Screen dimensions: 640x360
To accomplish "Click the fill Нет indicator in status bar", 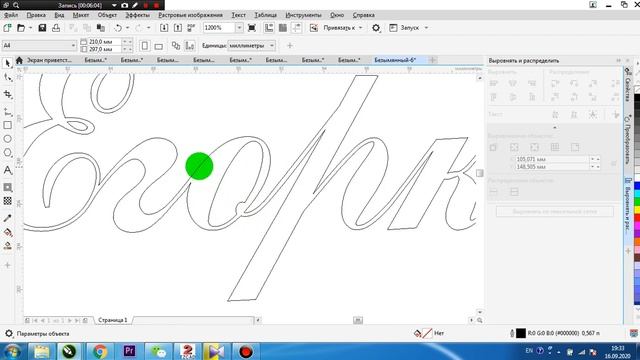I will [429, 333].
